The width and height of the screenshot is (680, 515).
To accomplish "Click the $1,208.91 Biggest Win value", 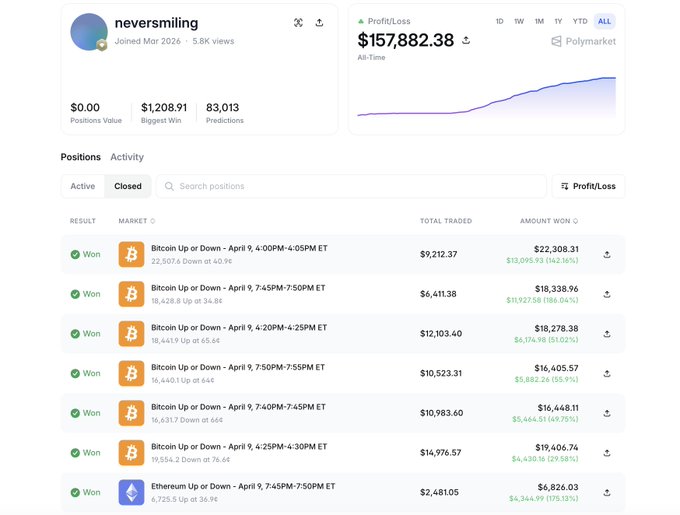I will [x=164, y=108].
